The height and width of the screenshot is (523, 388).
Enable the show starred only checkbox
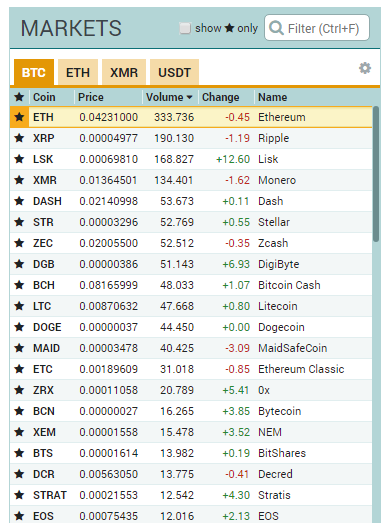185,28
